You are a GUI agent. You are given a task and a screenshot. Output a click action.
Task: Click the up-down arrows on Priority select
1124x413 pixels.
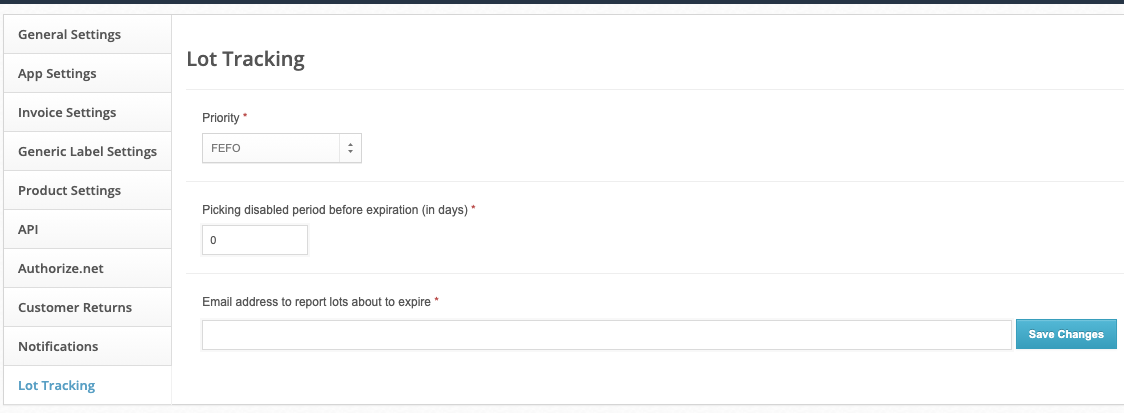tap(350, 148)
